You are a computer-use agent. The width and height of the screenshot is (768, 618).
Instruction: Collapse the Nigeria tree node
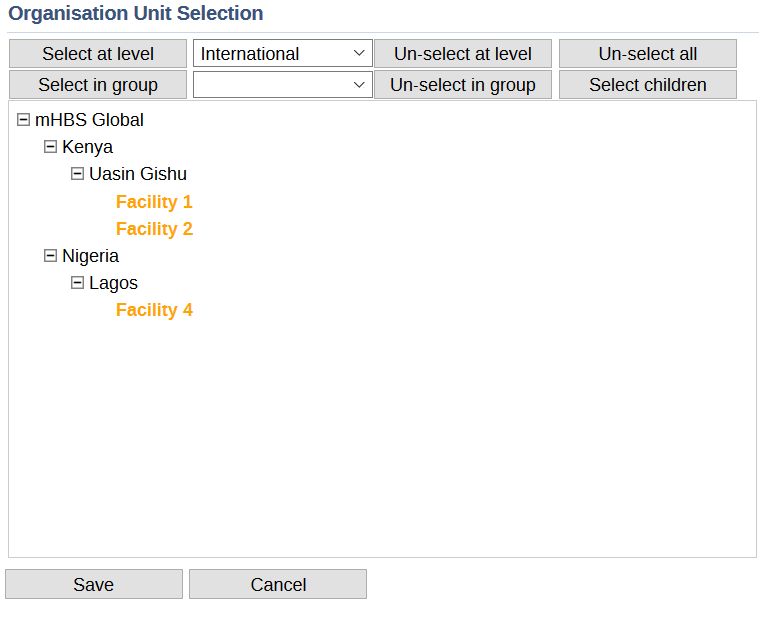[51, 256]
